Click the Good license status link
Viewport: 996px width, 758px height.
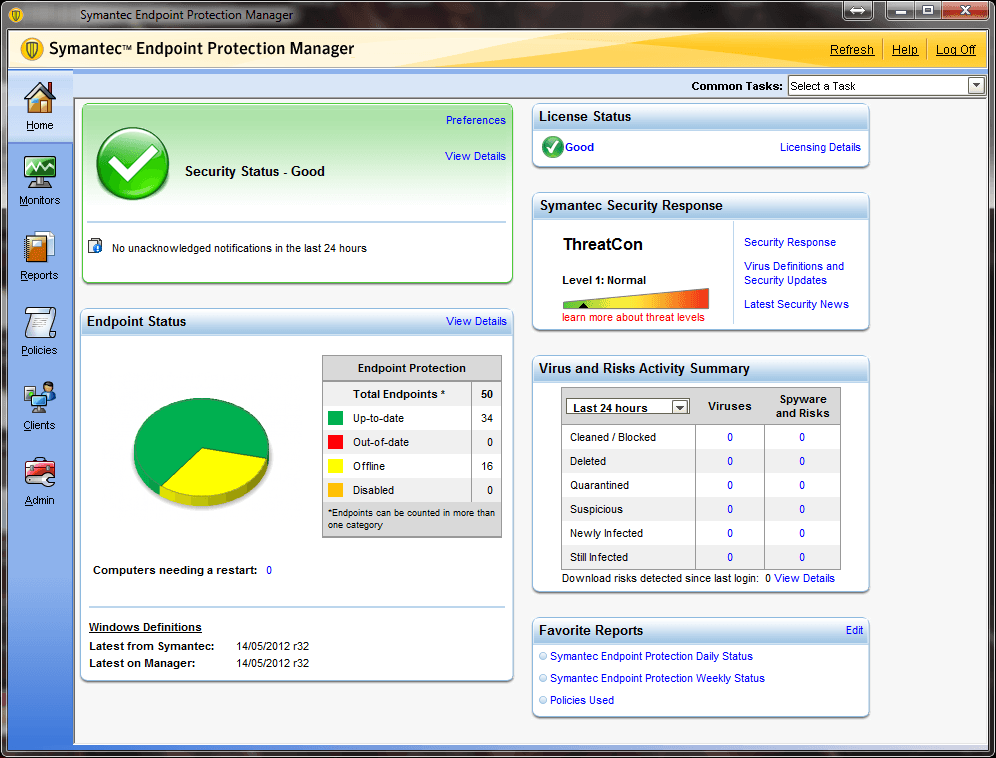point(579,147)
